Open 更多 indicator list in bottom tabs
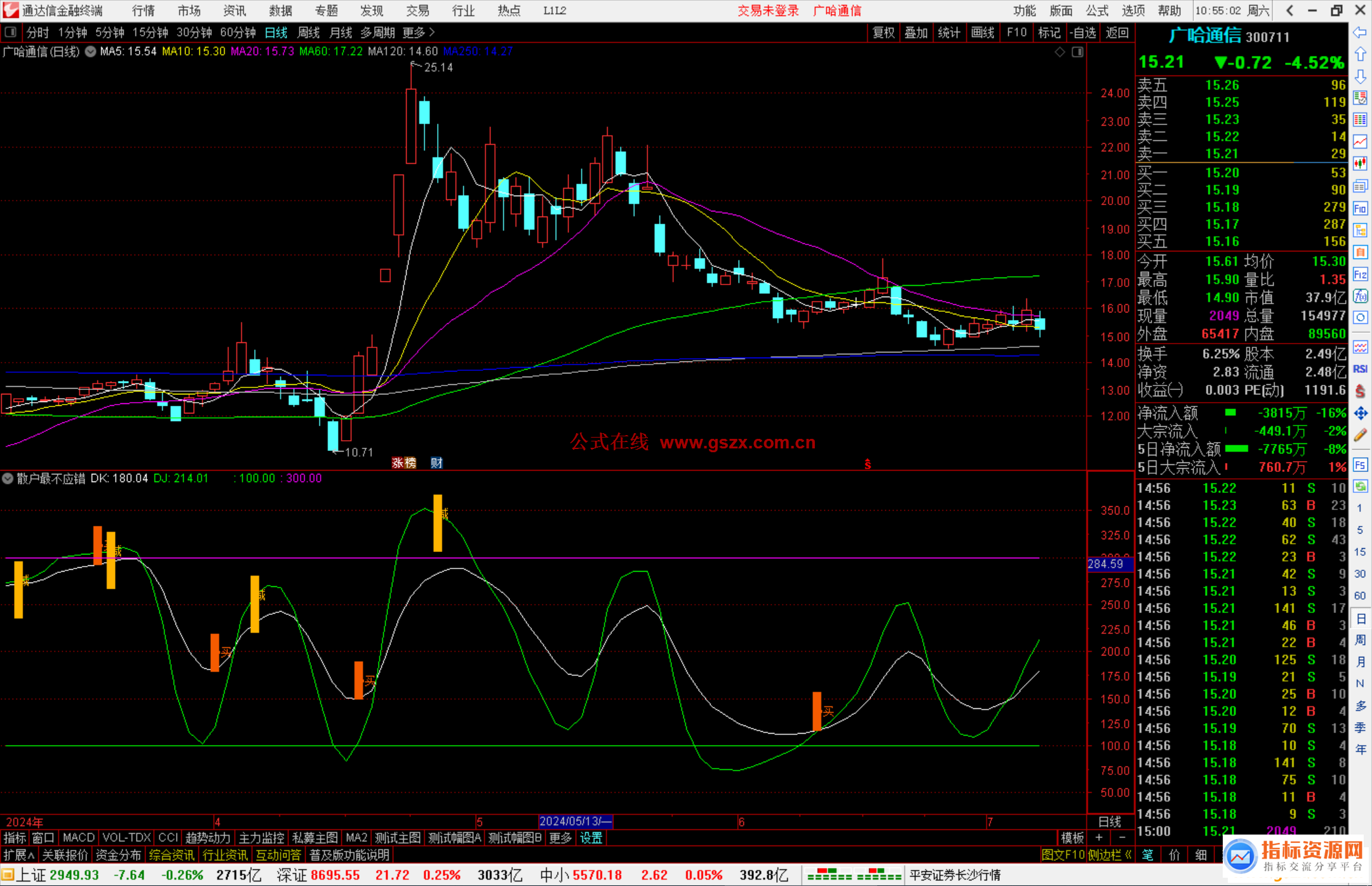This screenshot has height=886, width=1372. [560, 838]
